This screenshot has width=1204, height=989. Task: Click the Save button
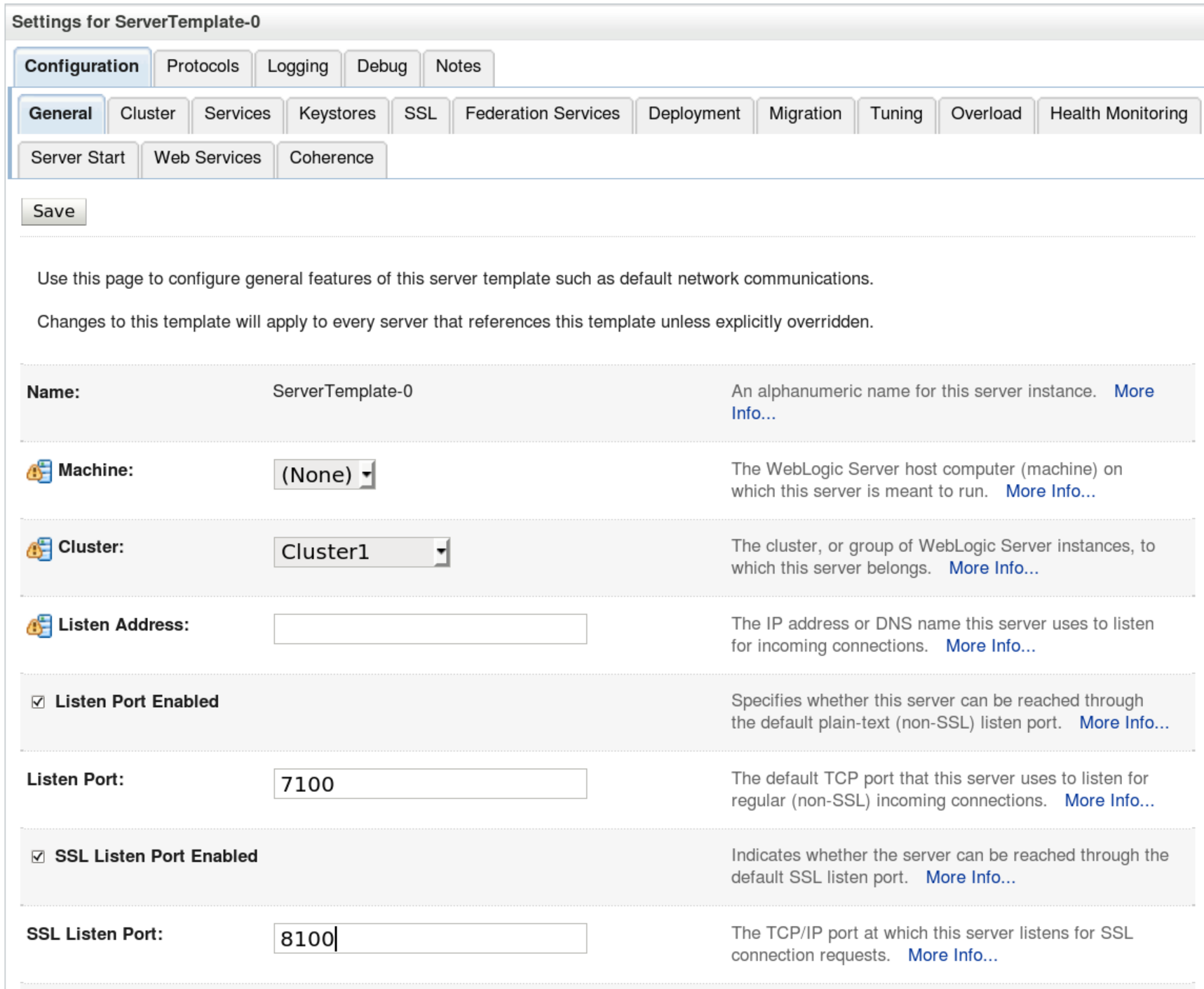click(x=54, y=212)
